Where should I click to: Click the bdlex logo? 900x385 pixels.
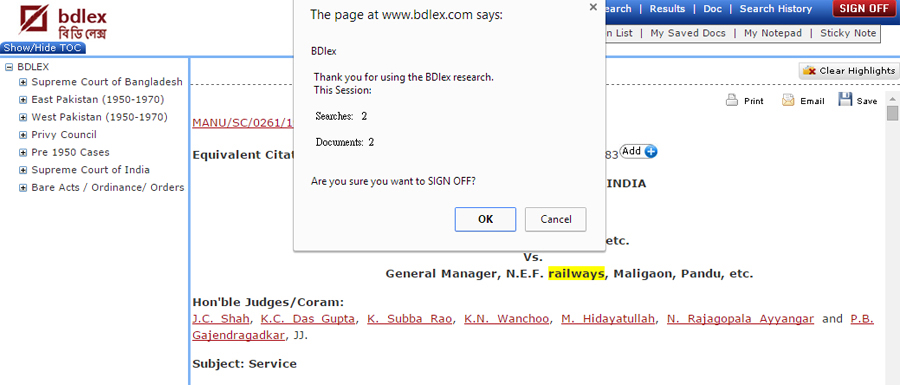[x=63, y=22]
